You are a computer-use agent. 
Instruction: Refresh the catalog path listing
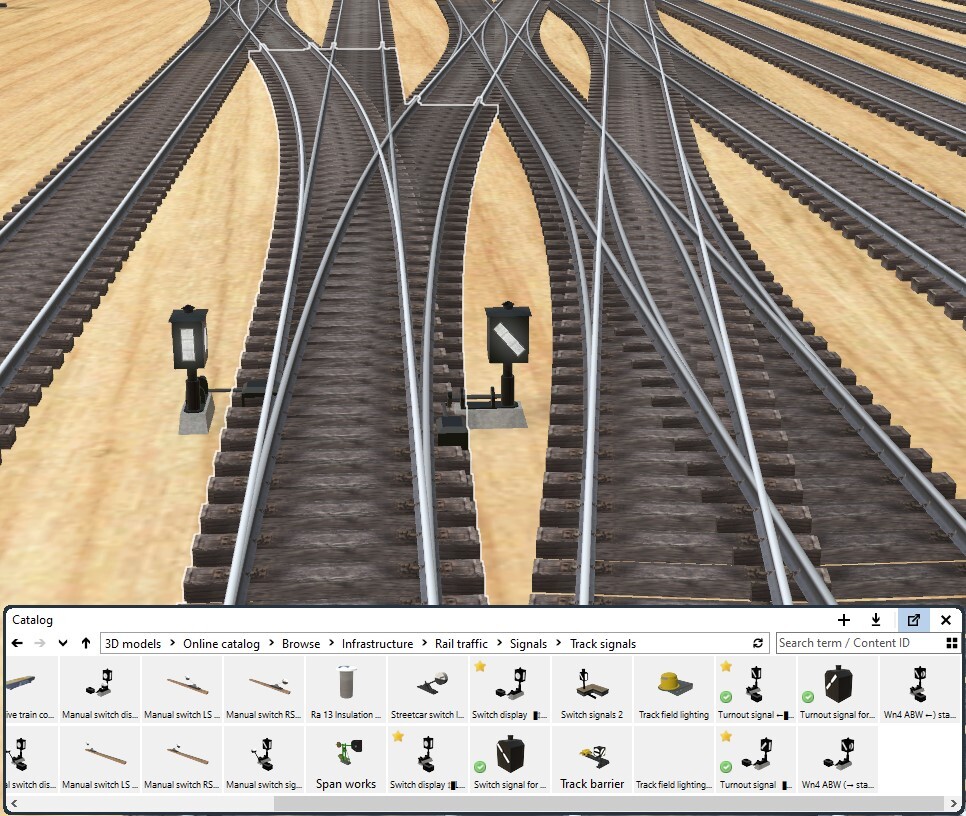click(758, 643)
